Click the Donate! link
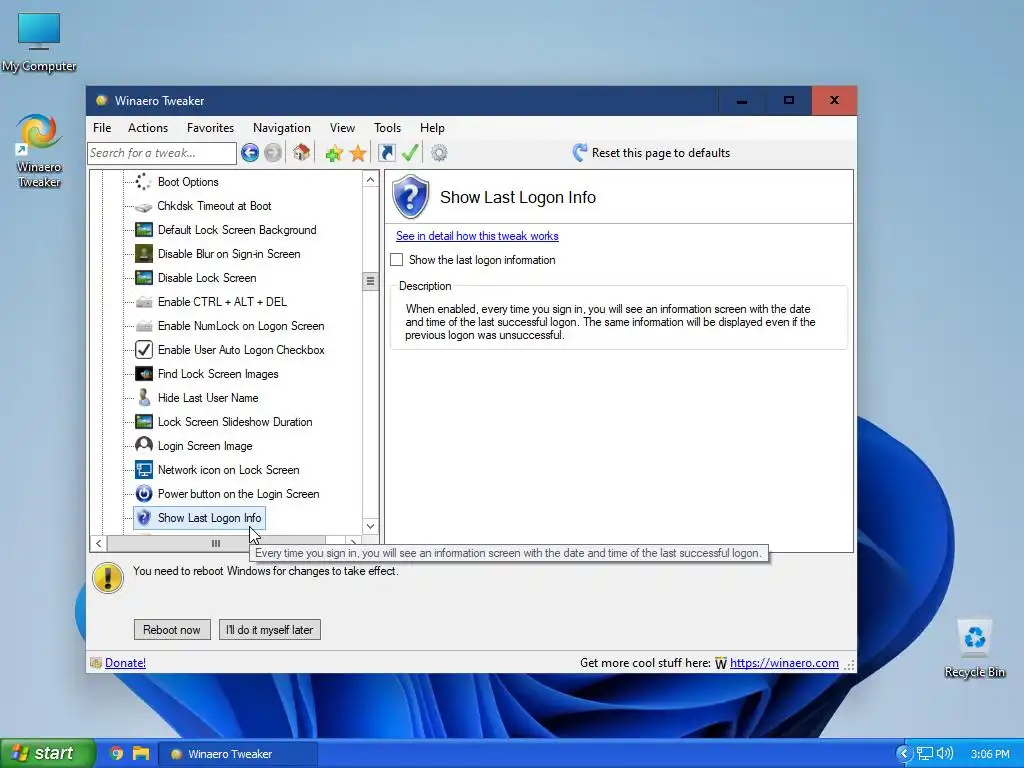The height and width of the screenshot is (768, 1024). (125, 663)
